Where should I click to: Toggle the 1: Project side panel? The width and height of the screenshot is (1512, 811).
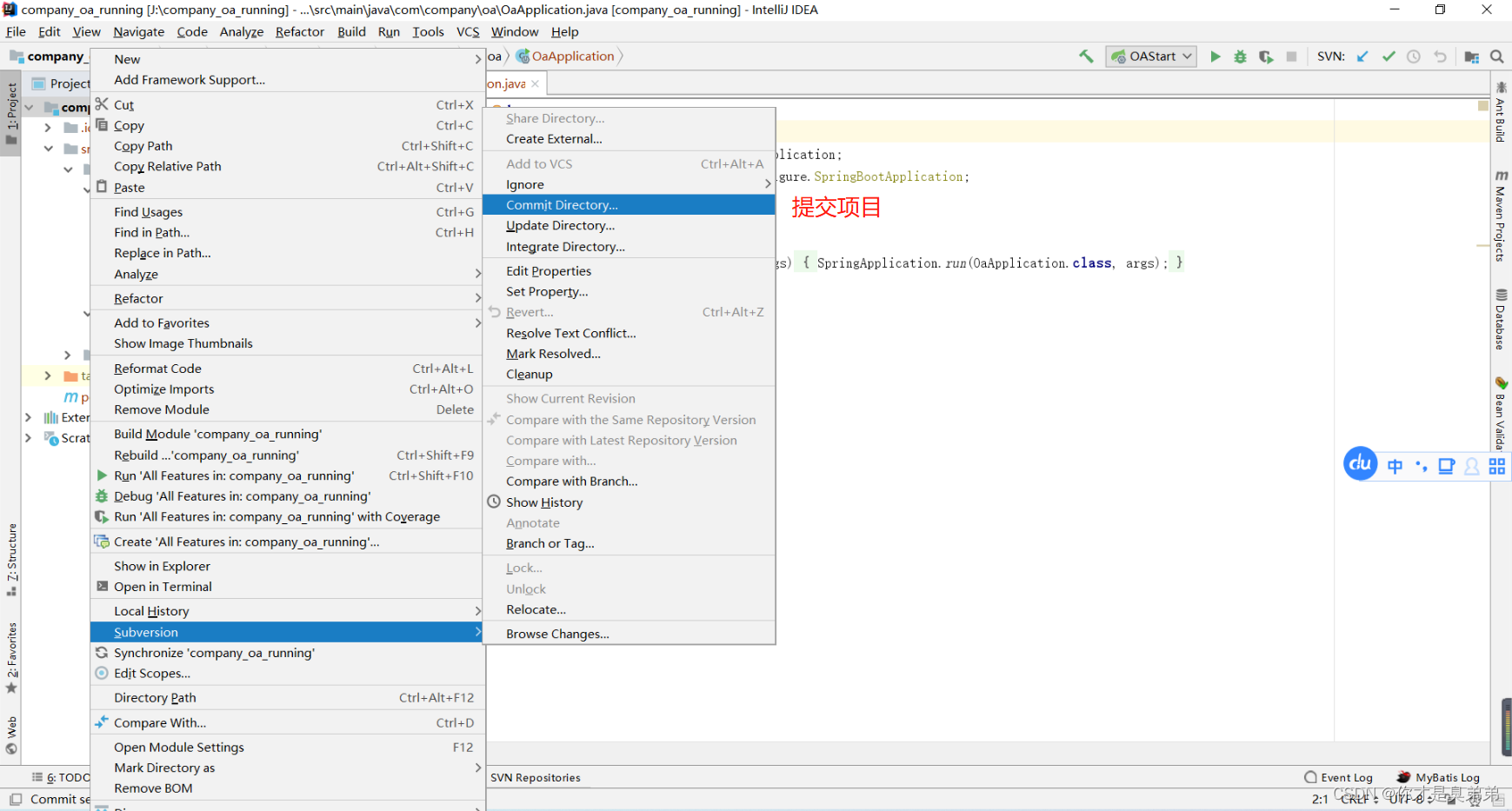pos(11,113)
